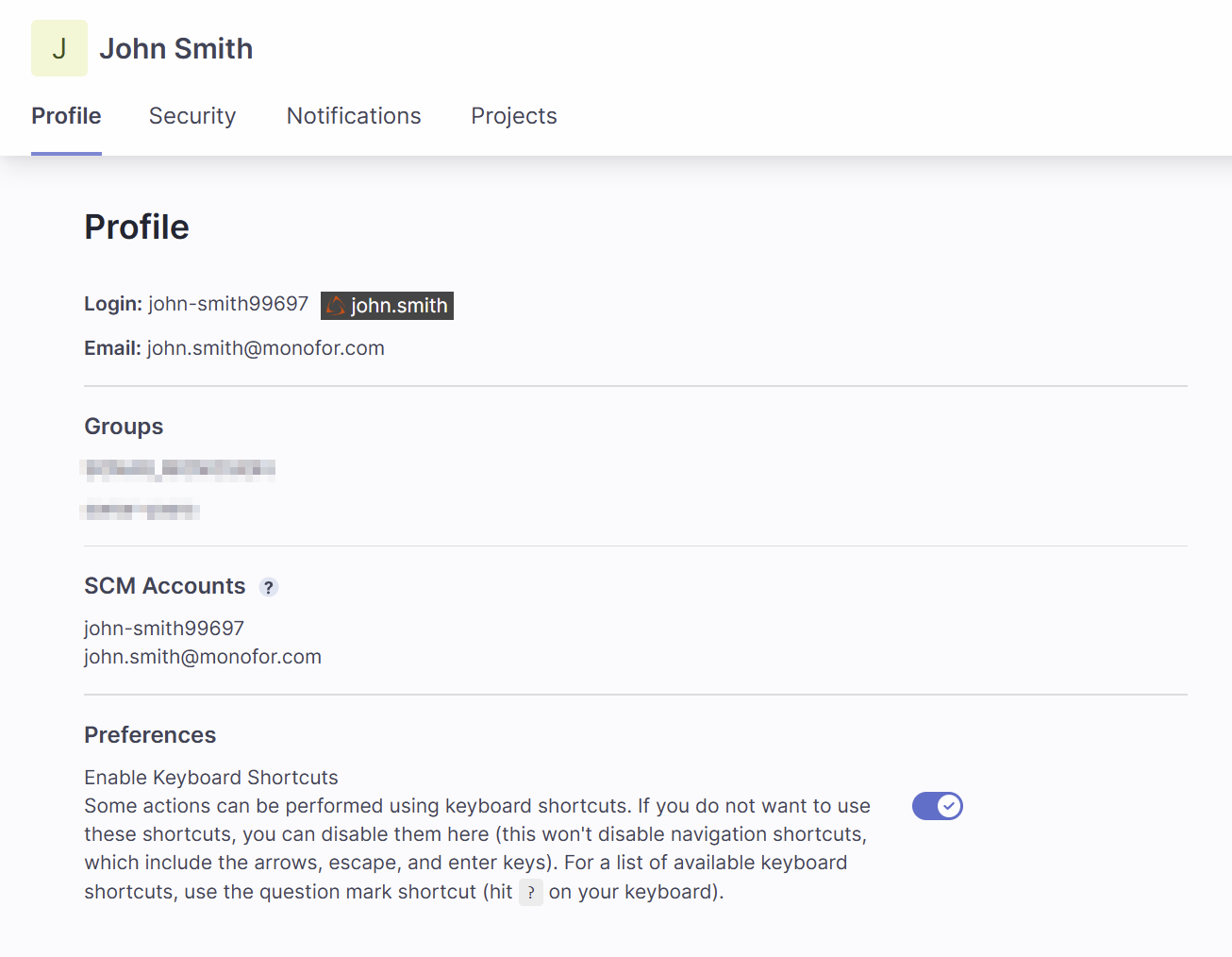
Task: Click the SCM account john-smith99697
Action: tap(164, 629)
